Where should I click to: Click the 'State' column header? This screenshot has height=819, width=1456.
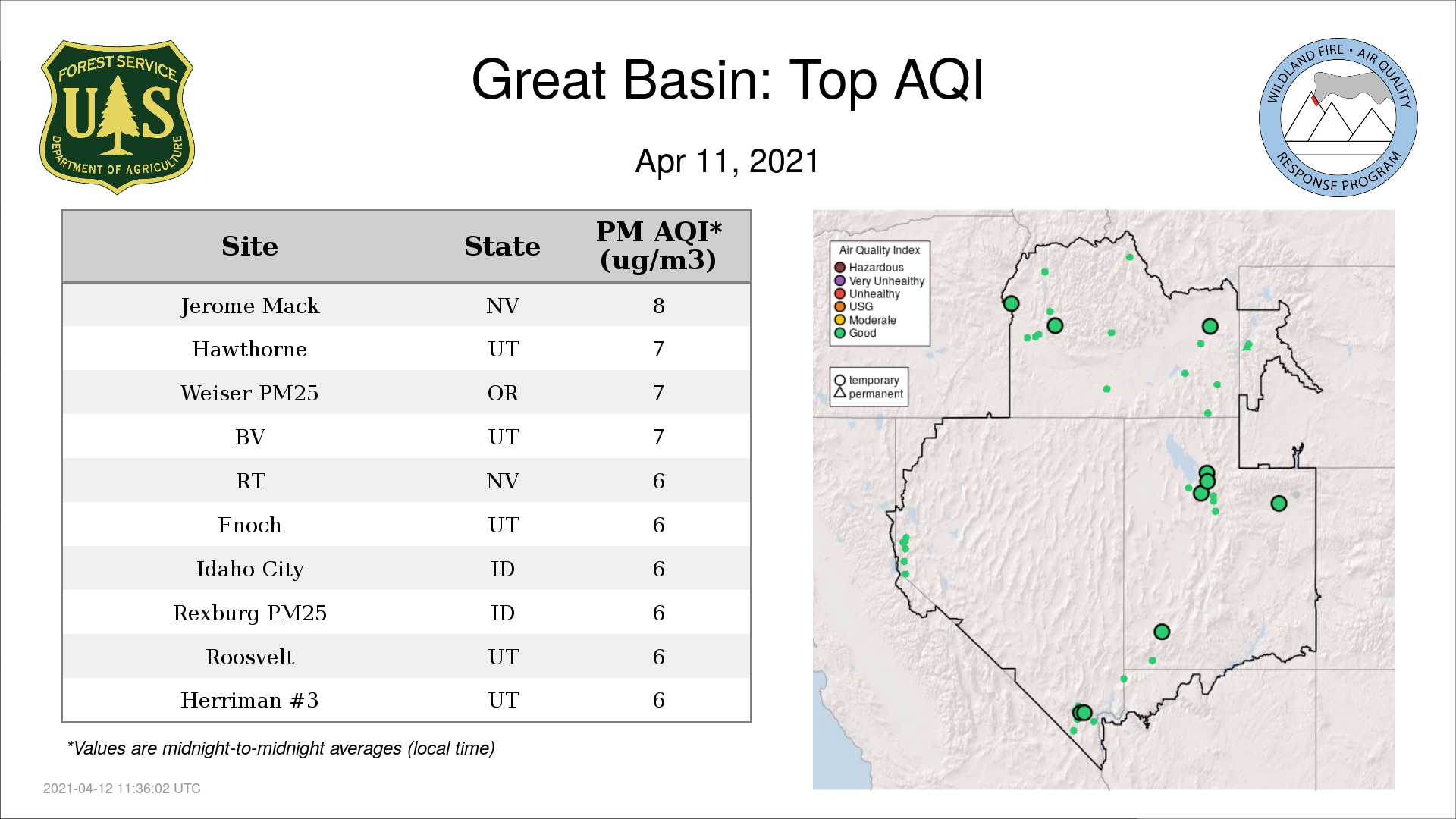(502, 246)
